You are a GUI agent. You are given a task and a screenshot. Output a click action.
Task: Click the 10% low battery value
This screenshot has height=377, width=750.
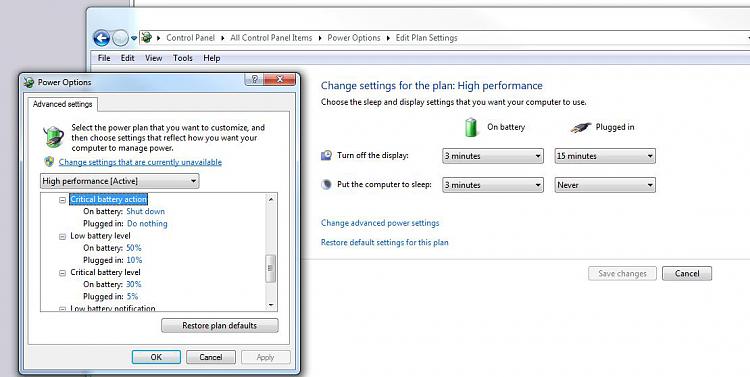[134, 260]
